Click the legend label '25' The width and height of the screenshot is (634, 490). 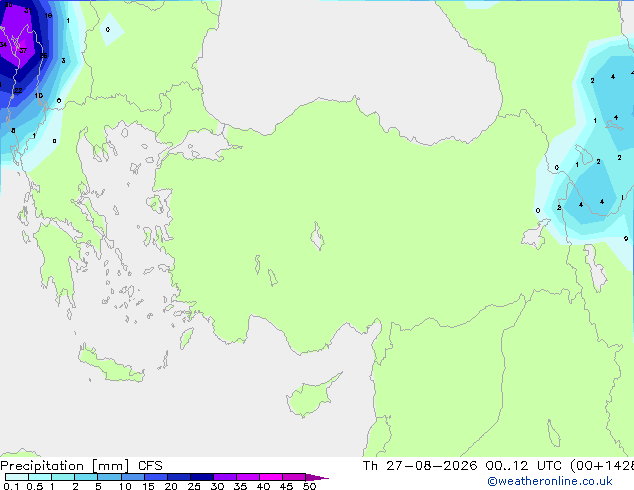click(194, 486)
